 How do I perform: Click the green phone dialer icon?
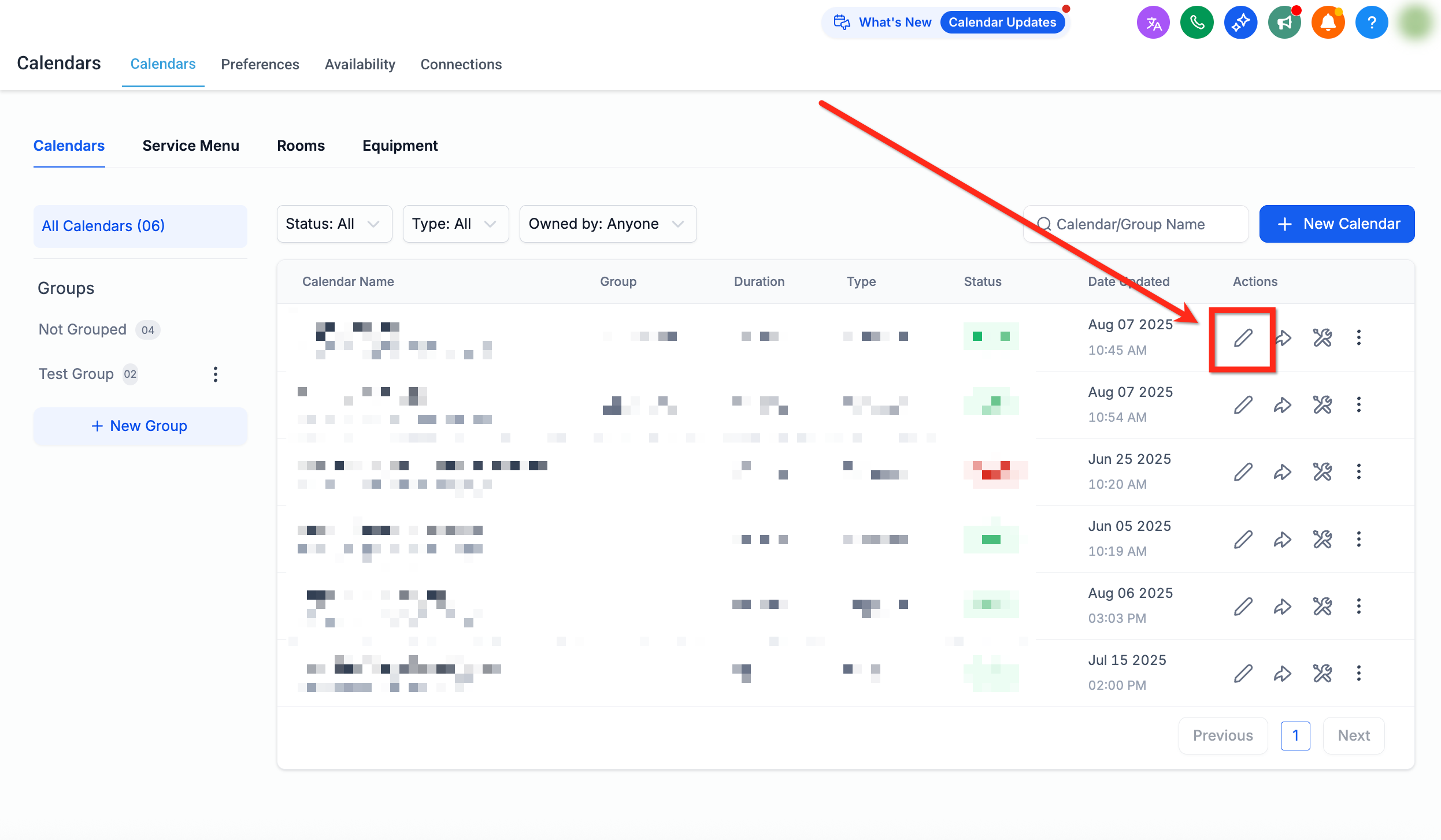click(1196, 23)
